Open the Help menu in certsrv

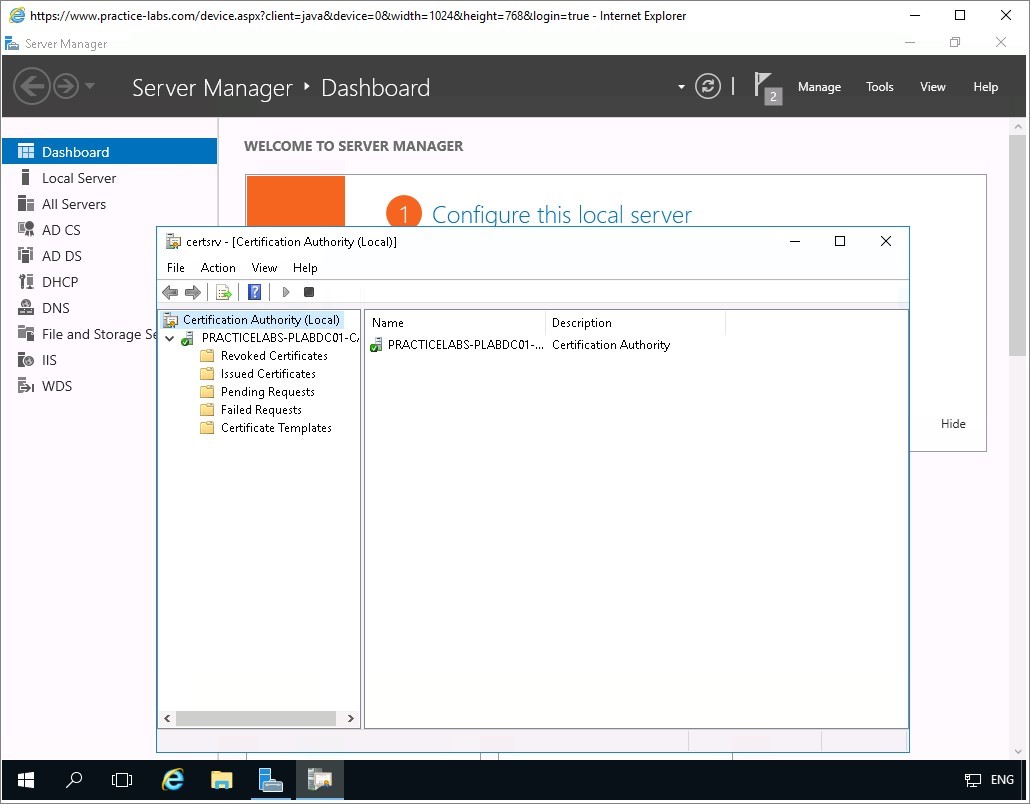coord(305,268)
